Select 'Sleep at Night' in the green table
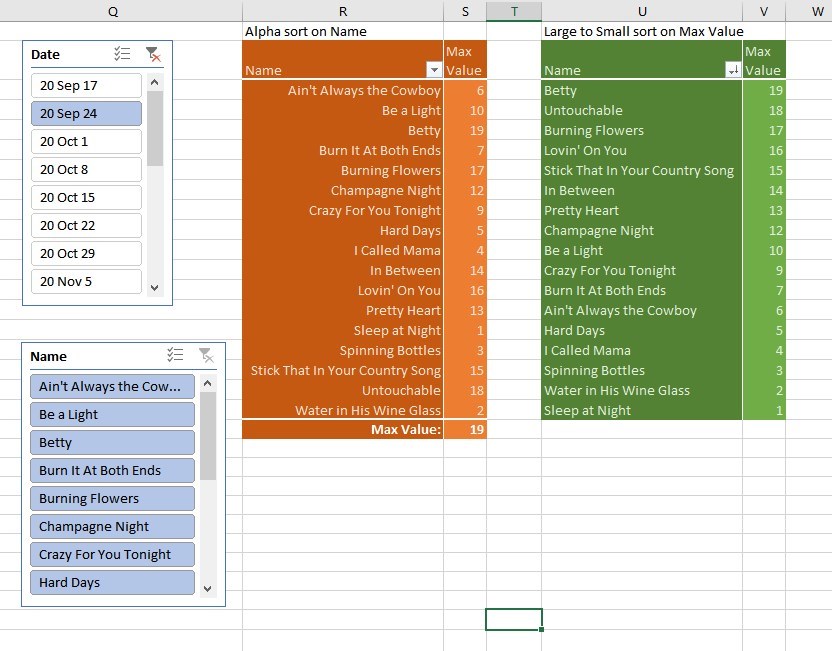The image size is (832, 651). pos(642,410)
